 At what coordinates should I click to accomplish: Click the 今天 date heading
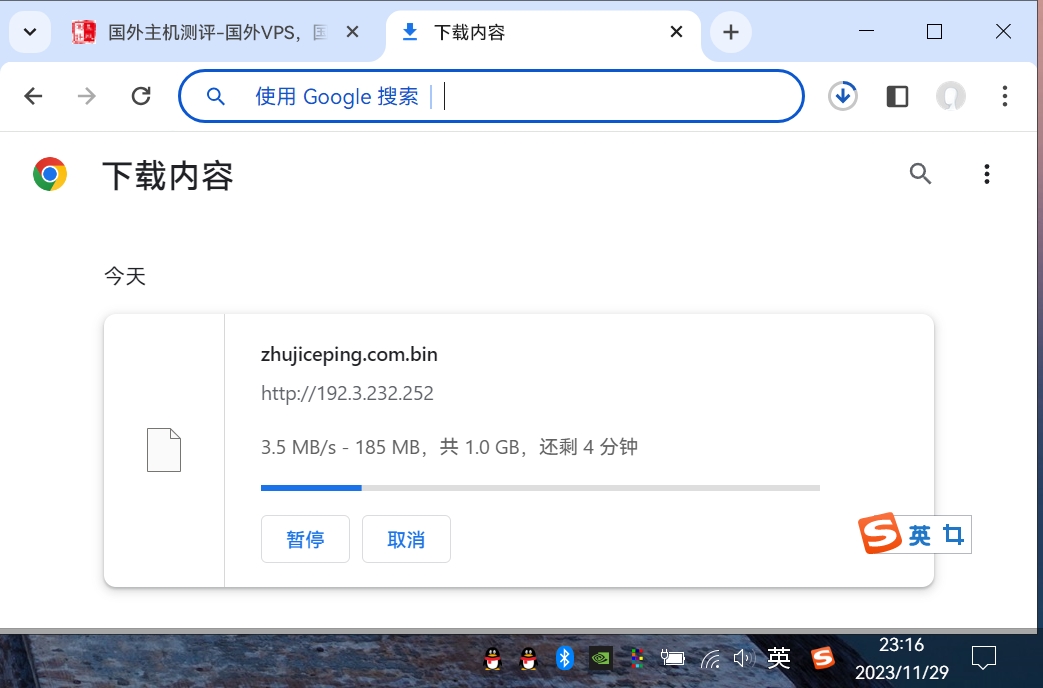click(x=125, y=276)
